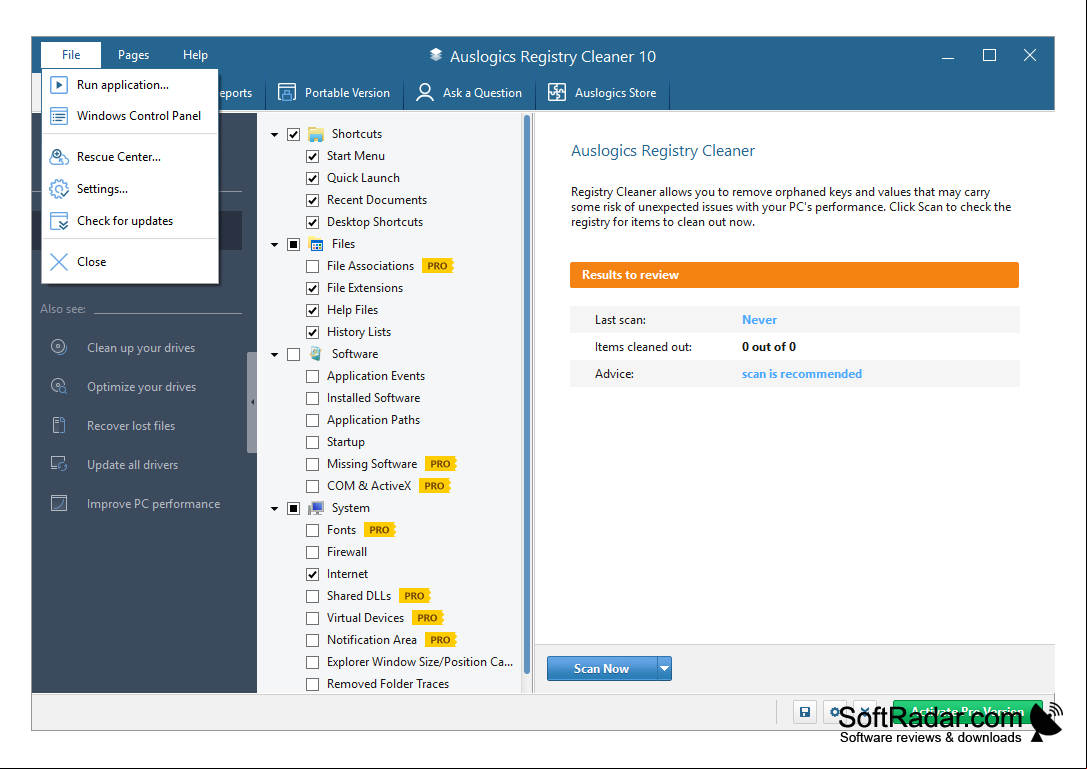This screenshot has width=1087, height=769.
Task: Collapse the System tree group
Action: tap(275, 509)
